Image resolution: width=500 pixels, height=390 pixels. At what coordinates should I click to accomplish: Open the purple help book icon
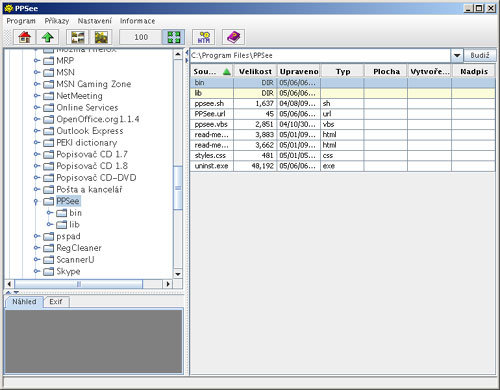tap(234, 37)
